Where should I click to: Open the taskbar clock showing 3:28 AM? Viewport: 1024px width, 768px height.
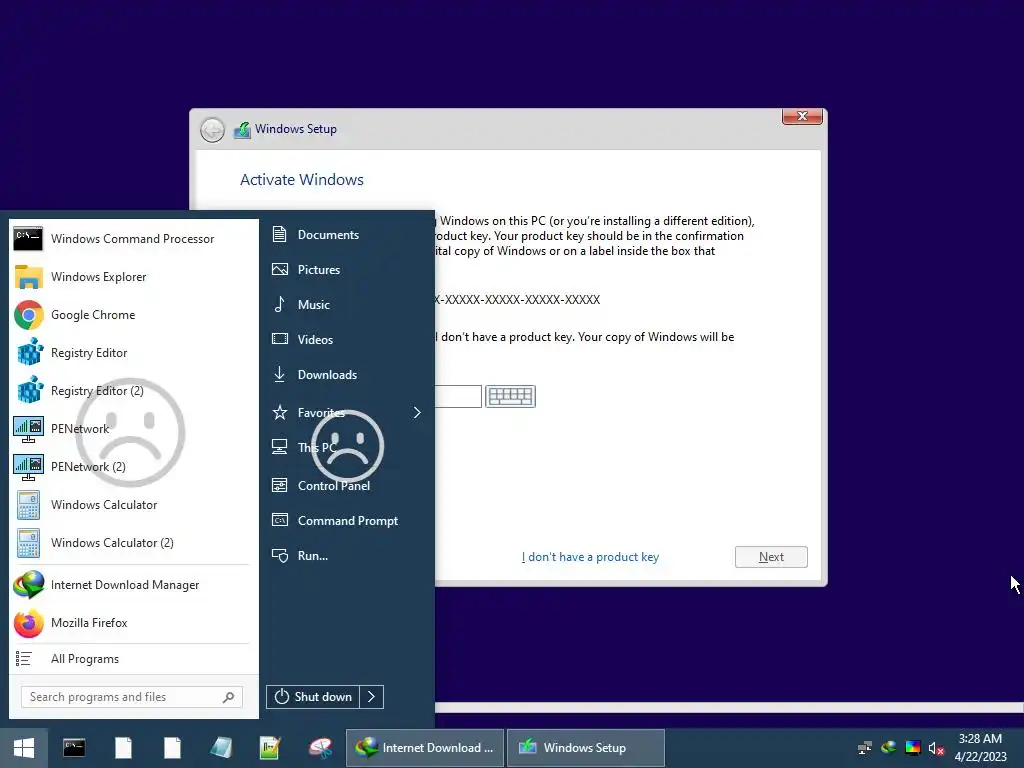point(980,748)
